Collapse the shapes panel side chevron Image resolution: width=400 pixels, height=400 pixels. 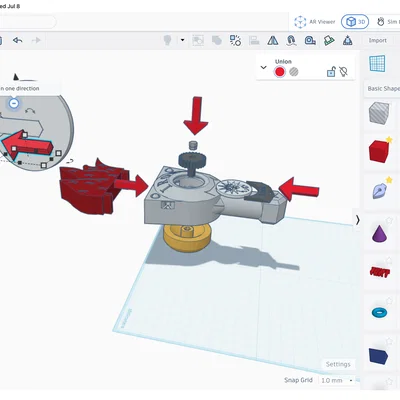click(357, 220)
